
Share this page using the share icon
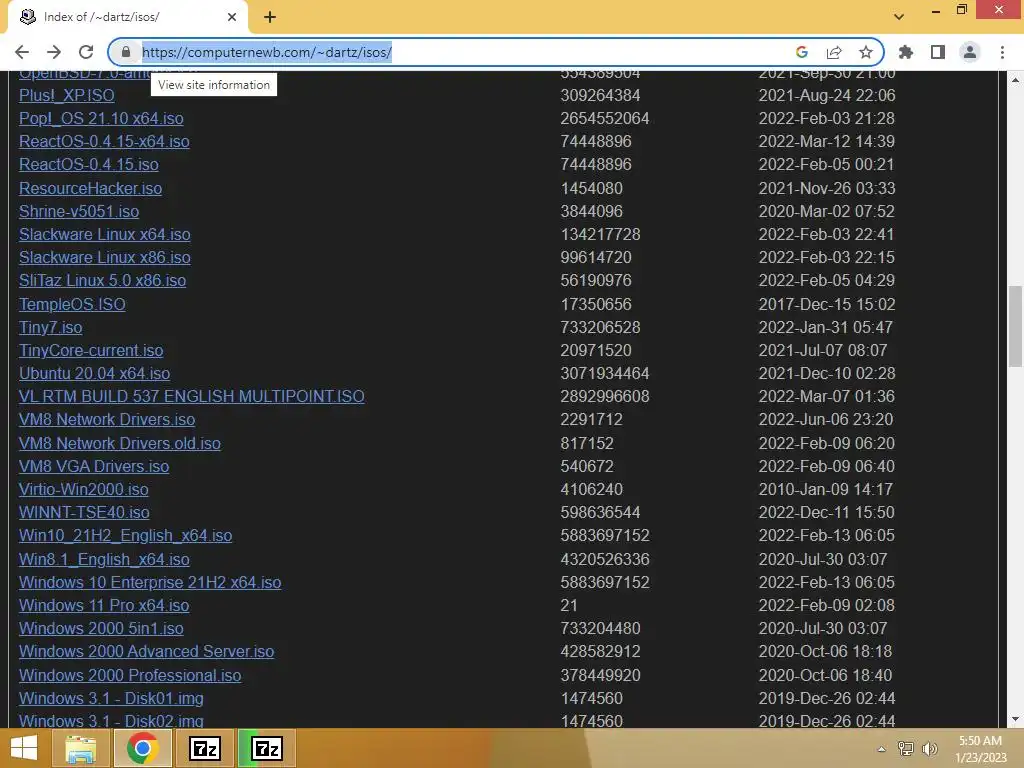point(834,52)
